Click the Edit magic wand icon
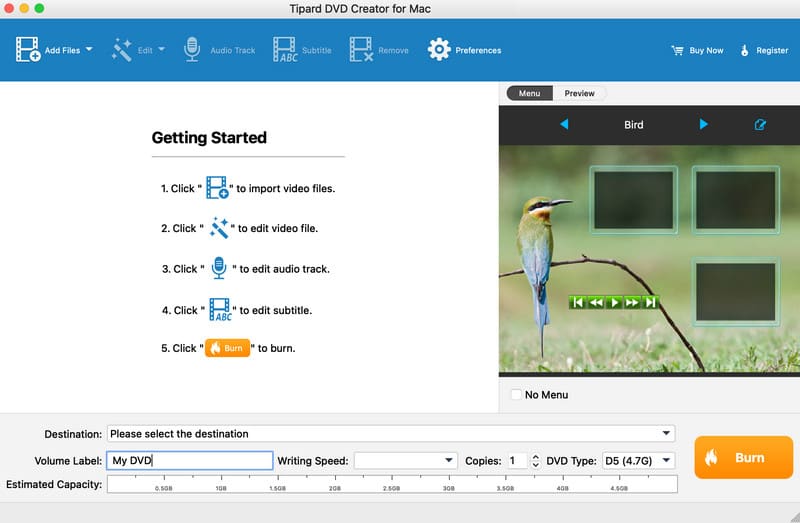The image size is (800, 523). [121, 50]
